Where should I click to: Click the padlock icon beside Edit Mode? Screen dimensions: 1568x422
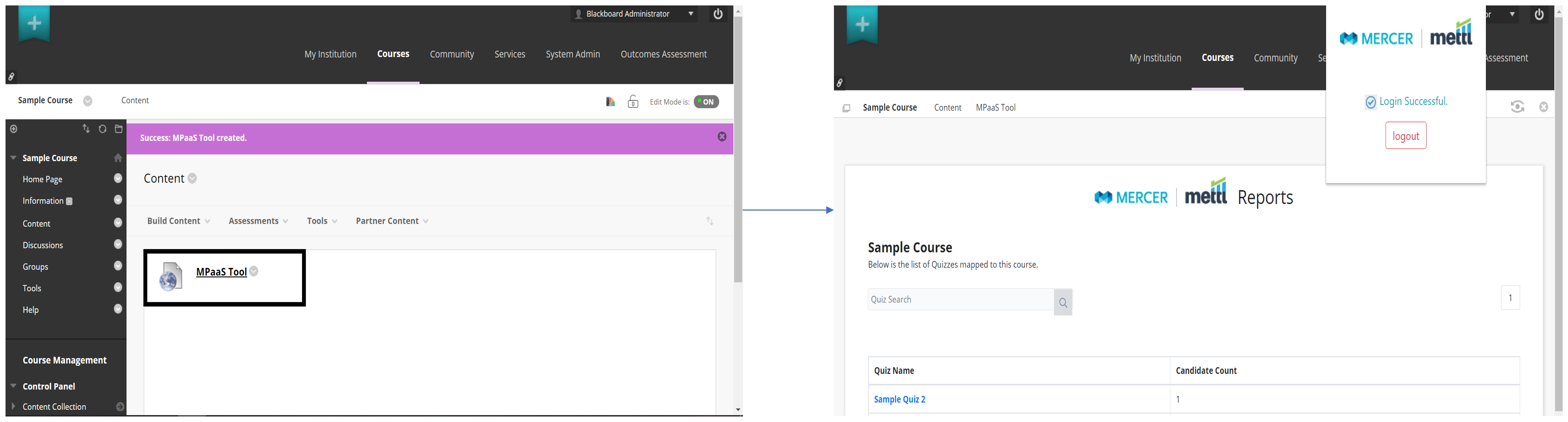coord(633,101)
